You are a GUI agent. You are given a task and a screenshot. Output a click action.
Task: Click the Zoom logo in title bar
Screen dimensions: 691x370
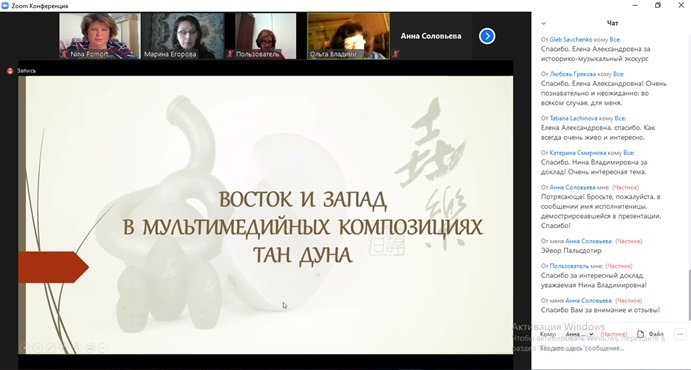[x=5, y=6]
